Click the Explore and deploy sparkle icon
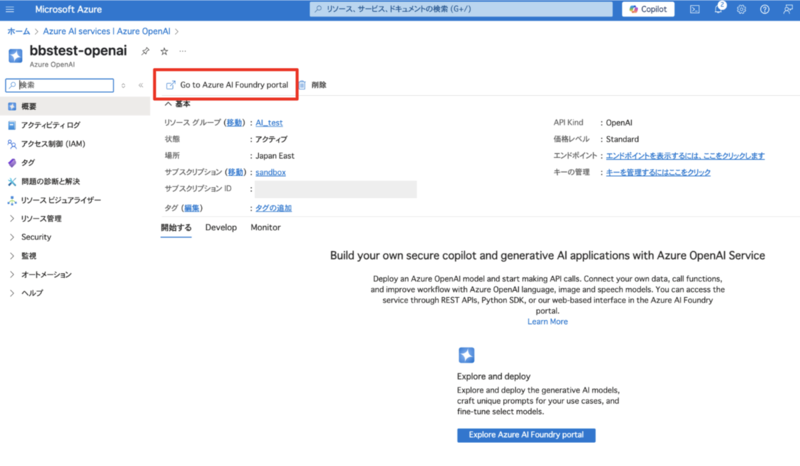 [466, 355]
